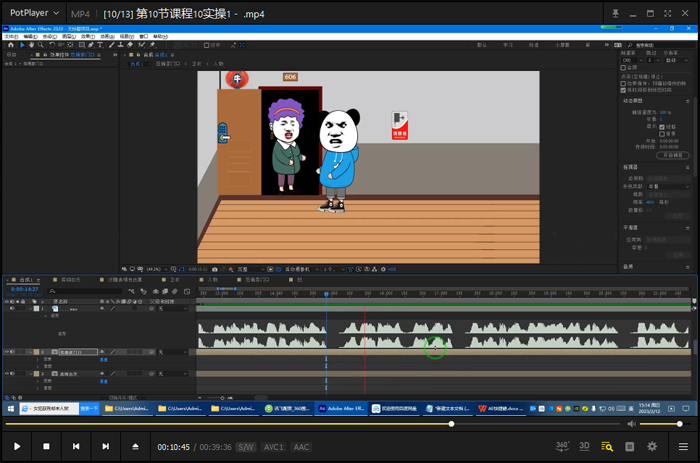Toggle the 对齐 snapping checkbox in toolbar

(206, 45)
